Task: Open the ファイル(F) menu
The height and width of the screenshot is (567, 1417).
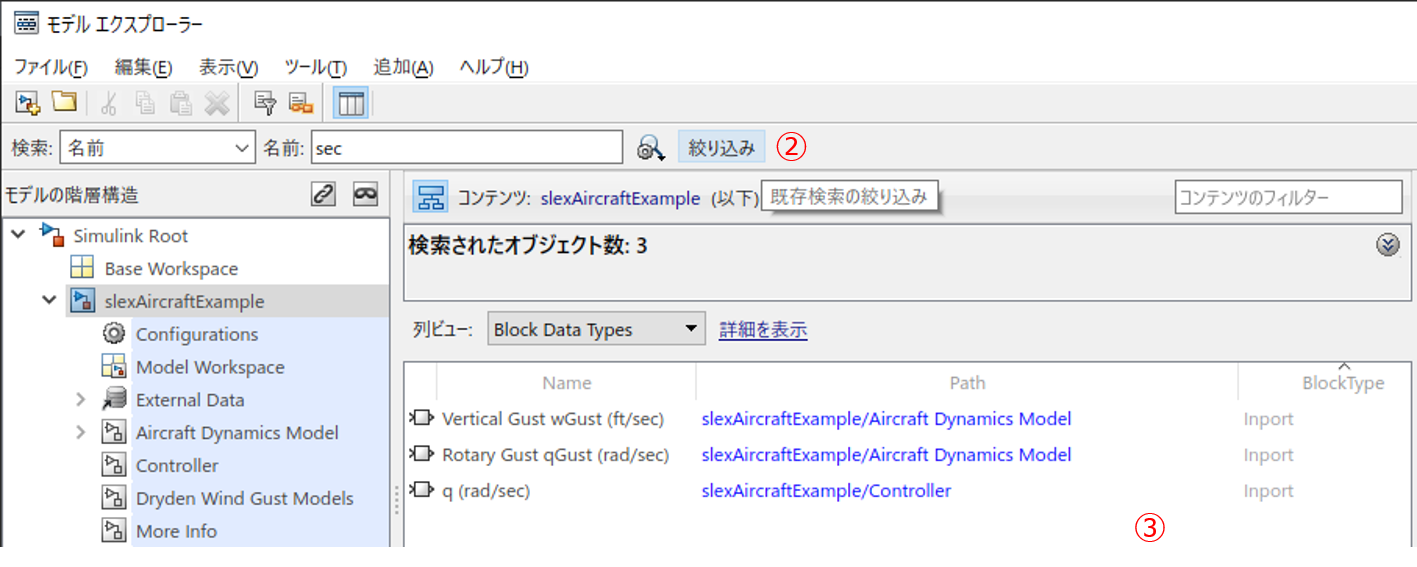Action: click(x=51, y=67)
